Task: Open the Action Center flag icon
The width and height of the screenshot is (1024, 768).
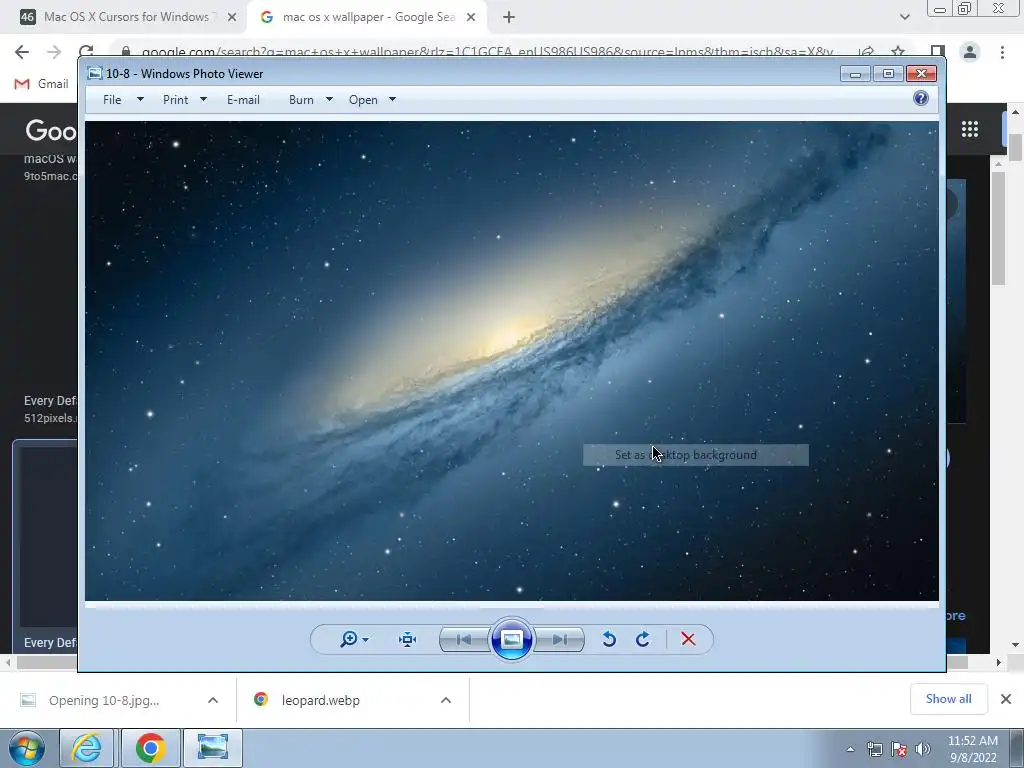Action: tap(899, 749)
